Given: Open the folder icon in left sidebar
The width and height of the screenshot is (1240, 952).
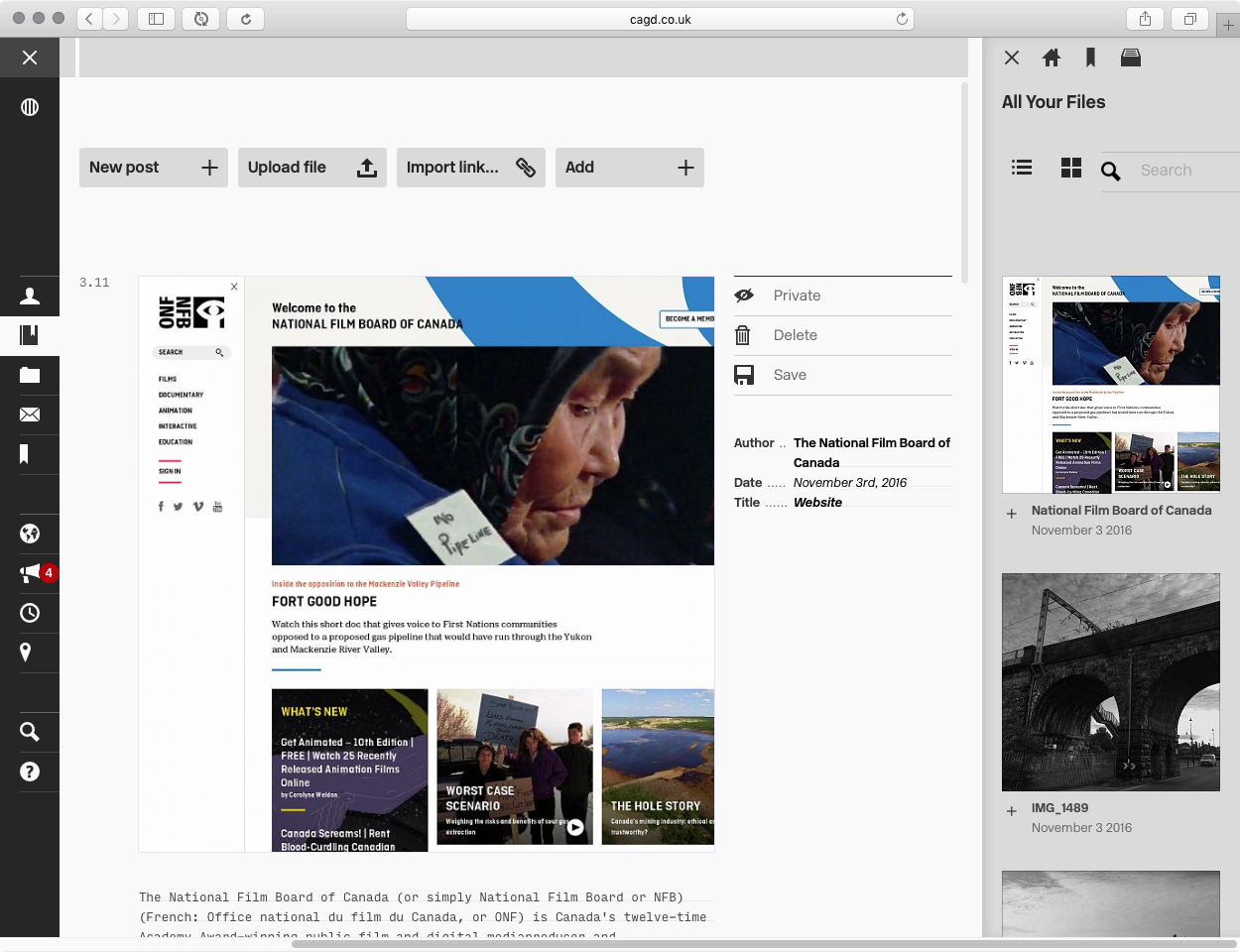Looking at the screenshot, I should point(30,375).
